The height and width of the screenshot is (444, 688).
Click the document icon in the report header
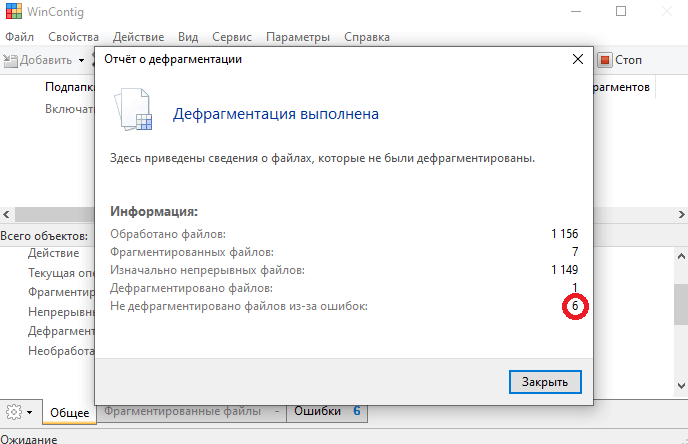(x=132, y=112)
